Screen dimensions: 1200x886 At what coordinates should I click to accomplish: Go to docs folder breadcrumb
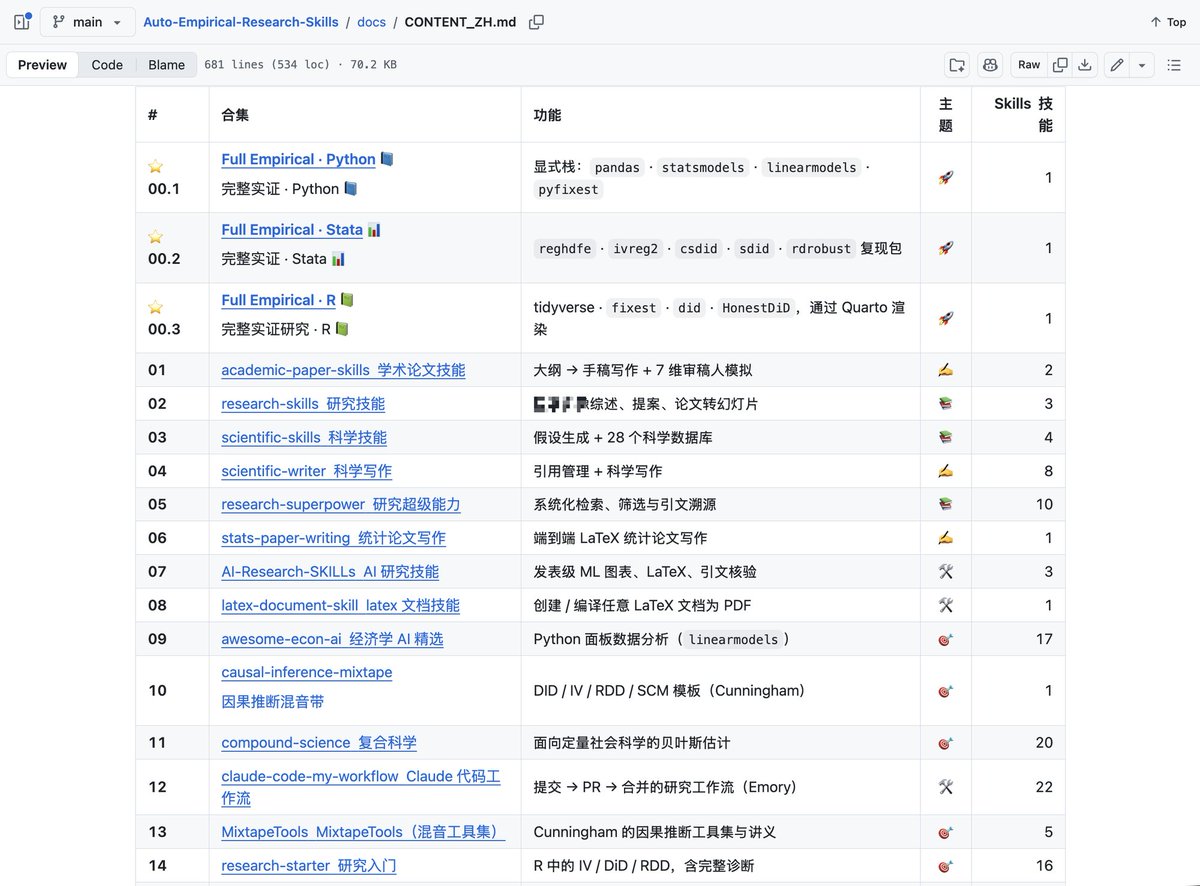(x=371, y=22)
